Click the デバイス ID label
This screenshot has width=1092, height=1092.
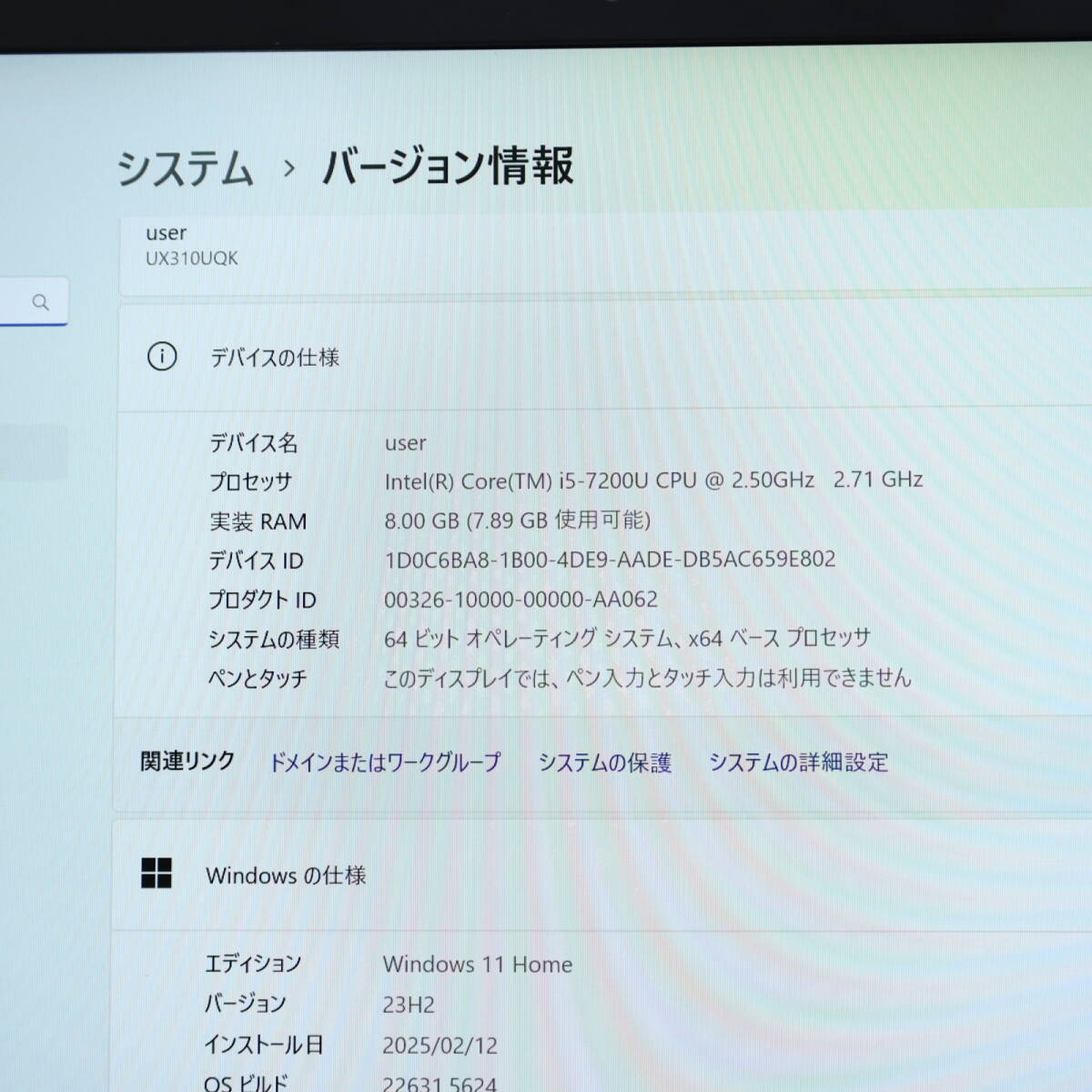click(256, 561)
